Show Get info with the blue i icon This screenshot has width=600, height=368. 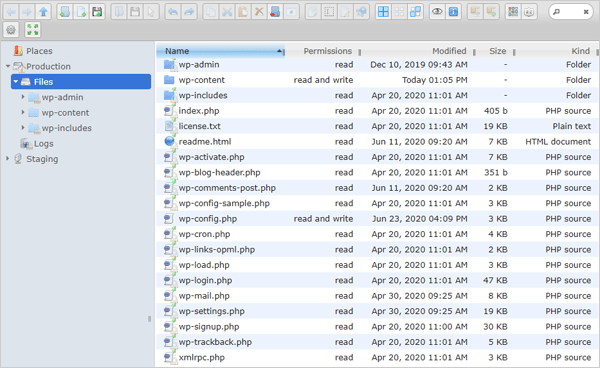[453, 12]
